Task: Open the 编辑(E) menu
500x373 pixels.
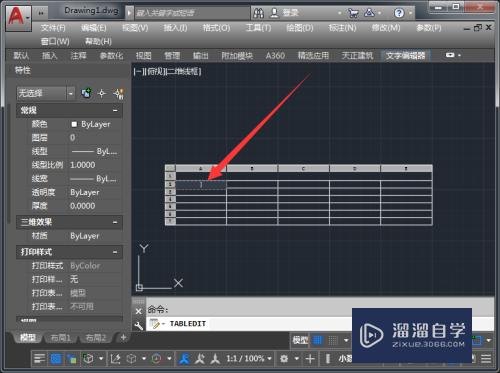Action: click(94, 28)
